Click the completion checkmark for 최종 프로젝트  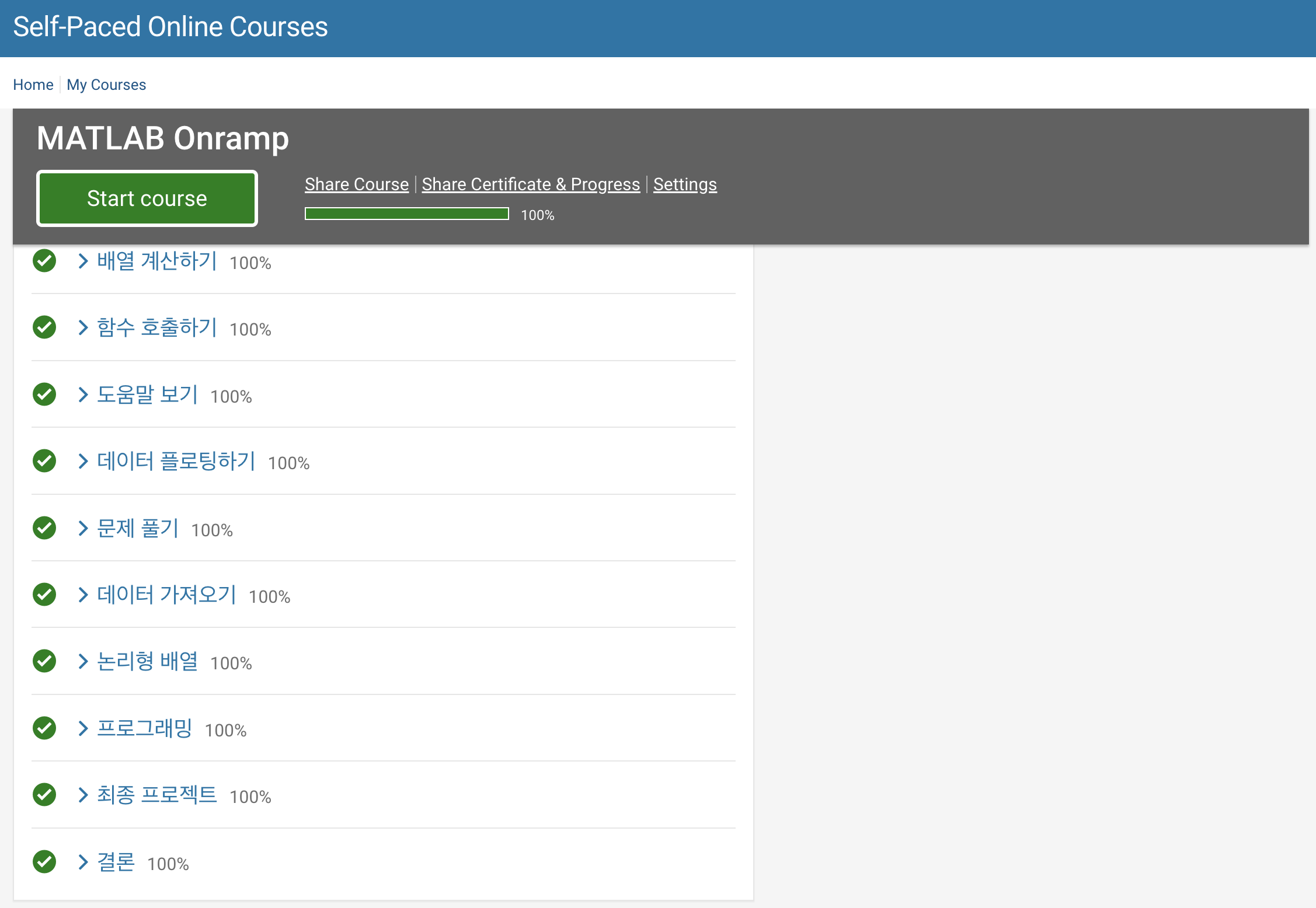[44, 795]
